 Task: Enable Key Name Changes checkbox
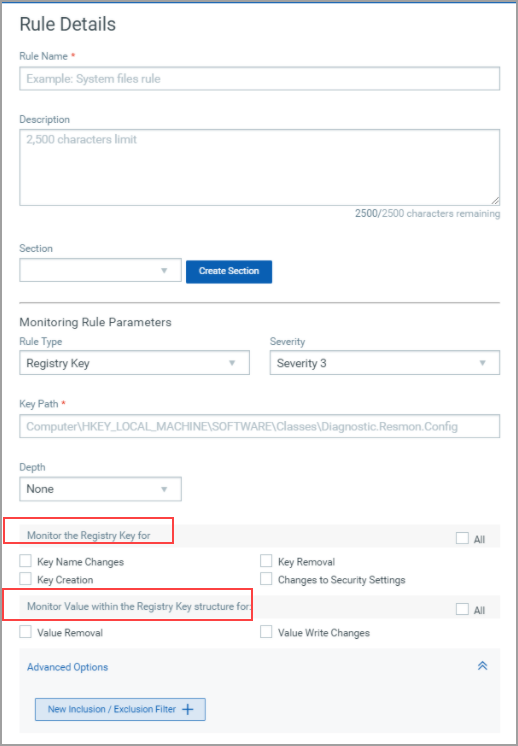coord(25,561)
